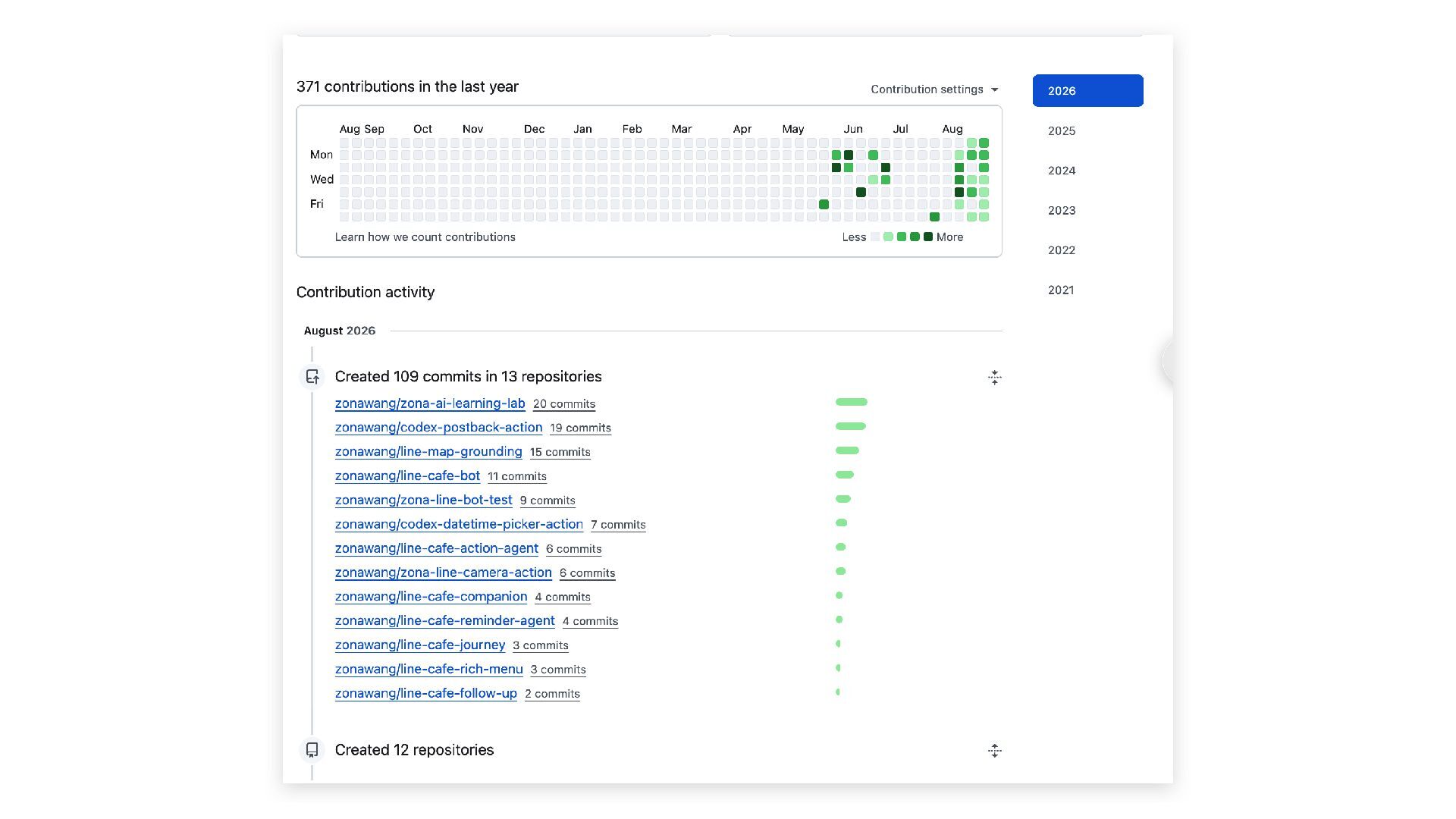
Task: Open Learn how we count contributions link
Action: pyautogui.click(x=425, y=237)
